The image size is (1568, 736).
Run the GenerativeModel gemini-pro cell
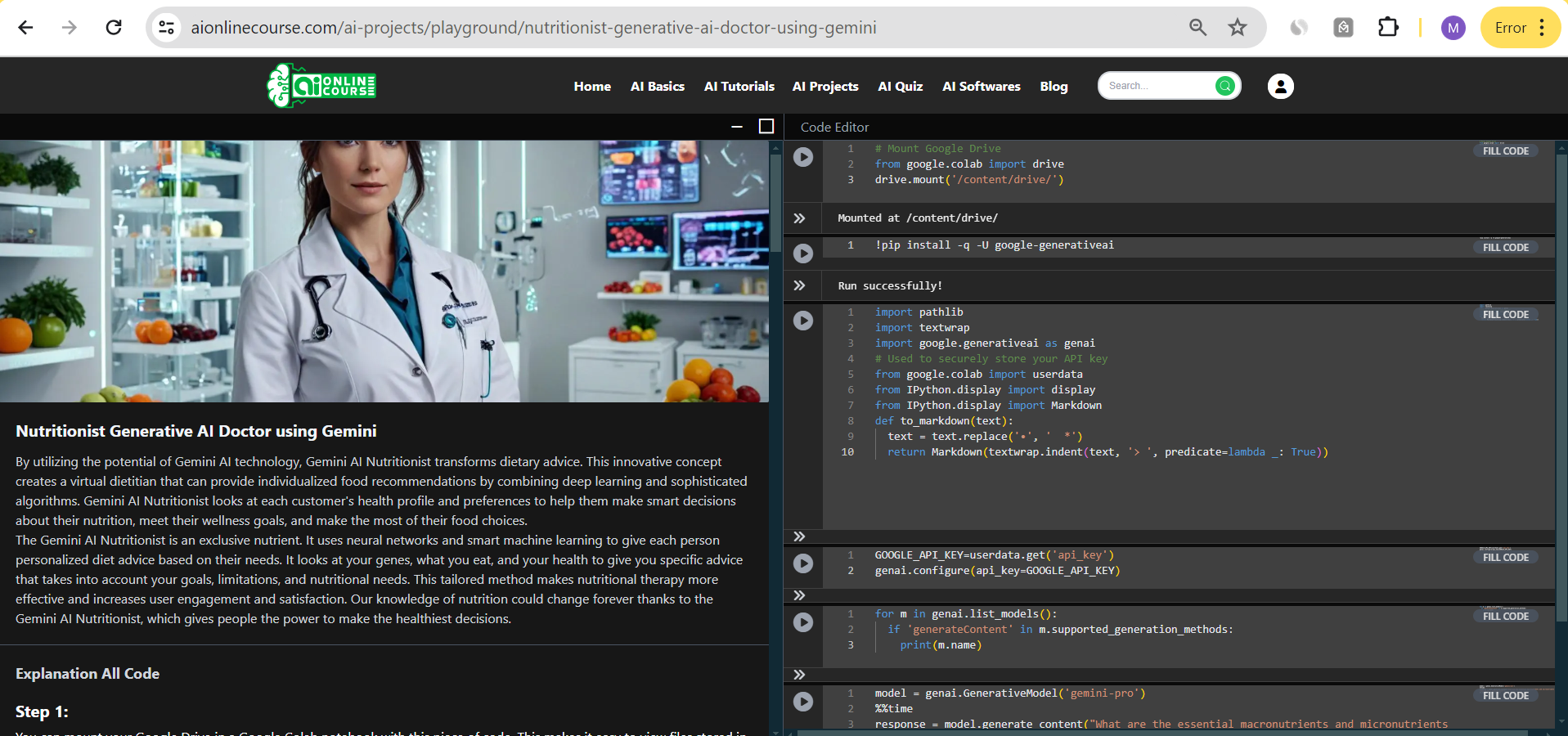(x=803, y=702)
